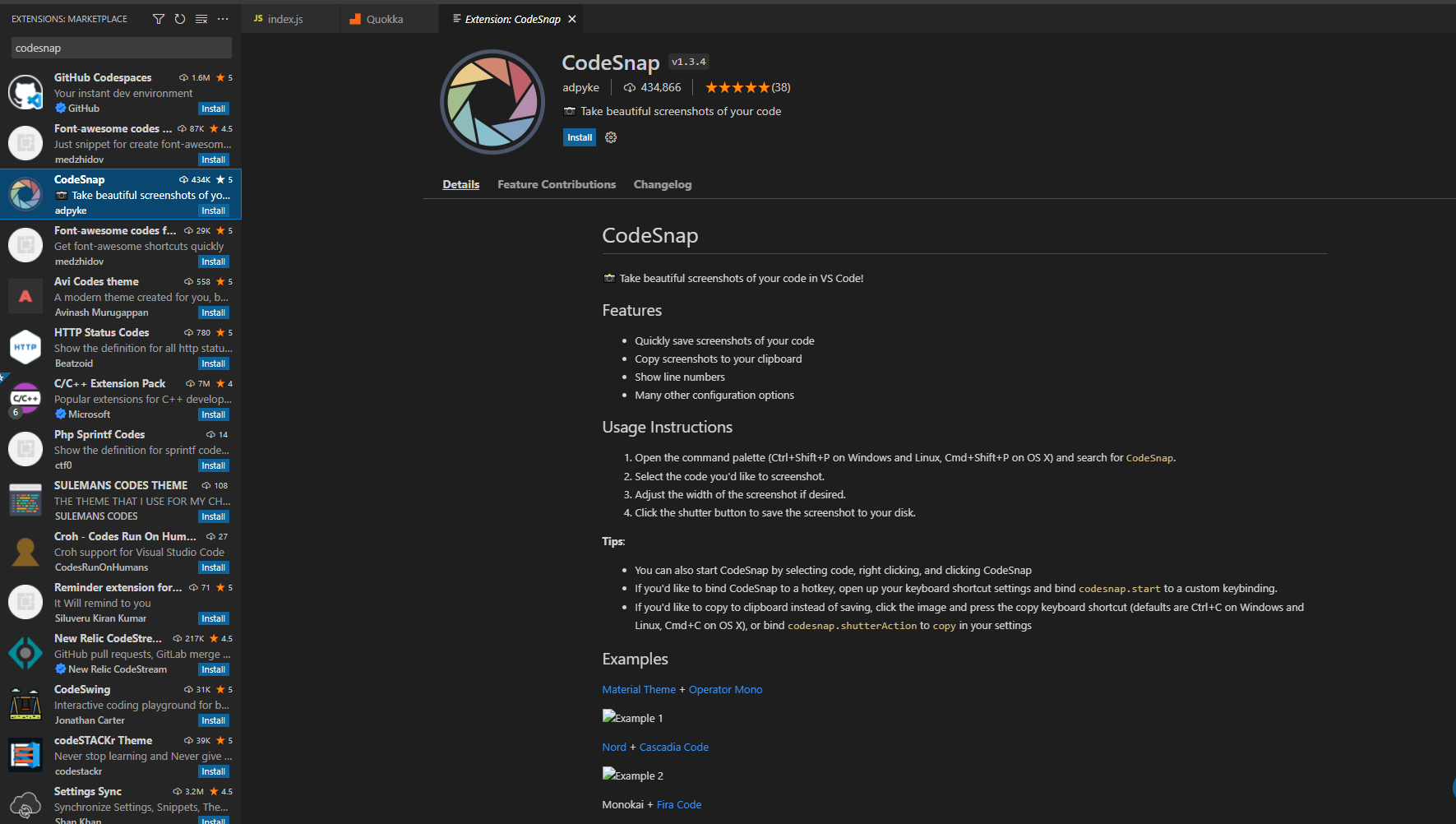Open the Fira Code link
1456x824 pixels.
(679, 804)
